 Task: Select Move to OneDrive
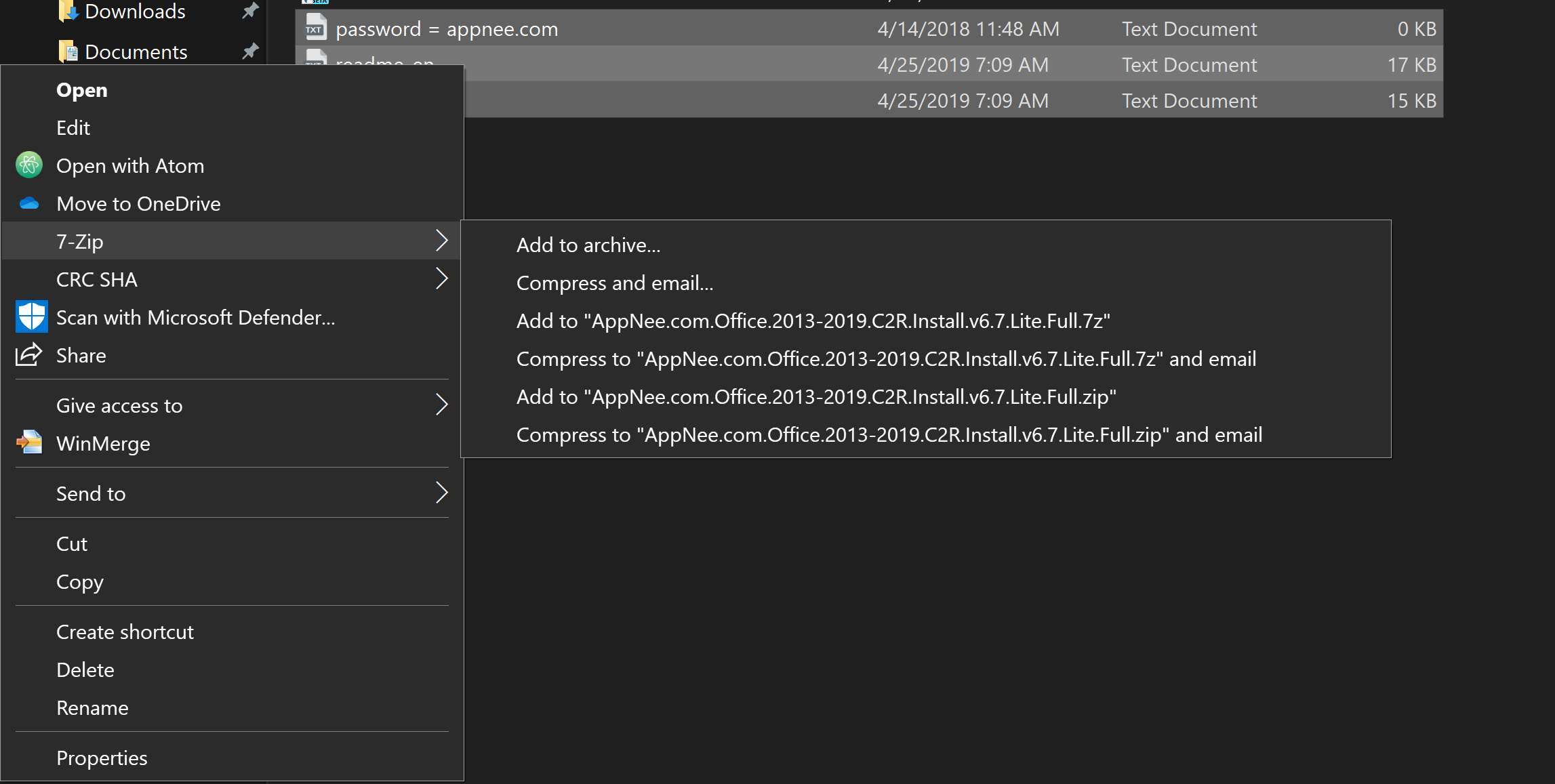(x=232, y=204)
